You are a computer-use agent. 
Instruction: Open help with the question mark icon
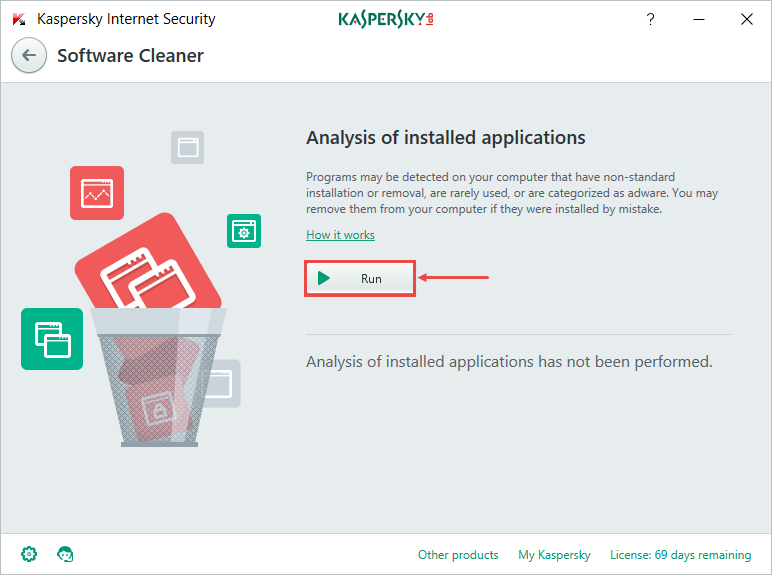(650, 19)
